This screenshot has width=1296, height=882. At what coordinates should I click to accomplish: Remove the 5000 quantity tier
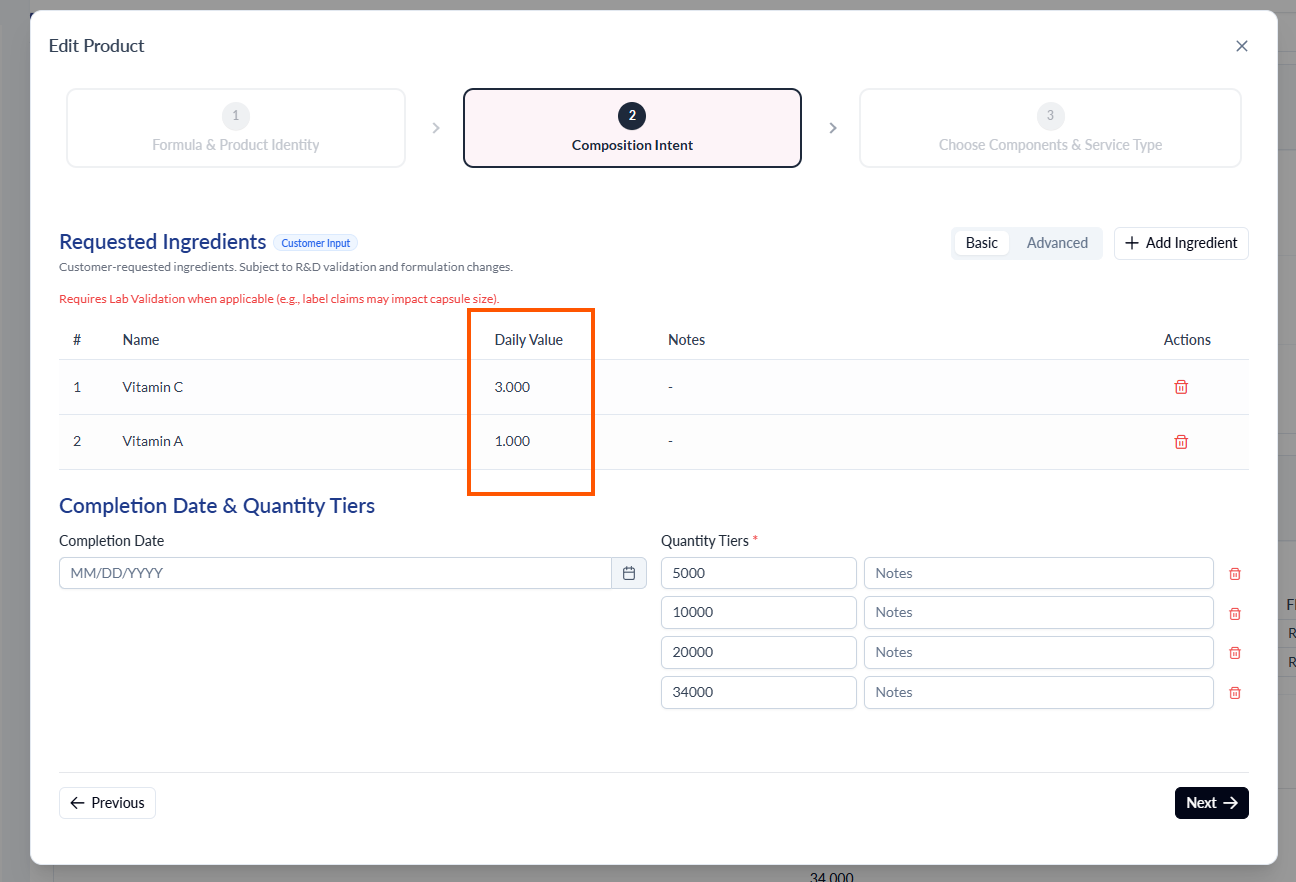(1235, 574)
